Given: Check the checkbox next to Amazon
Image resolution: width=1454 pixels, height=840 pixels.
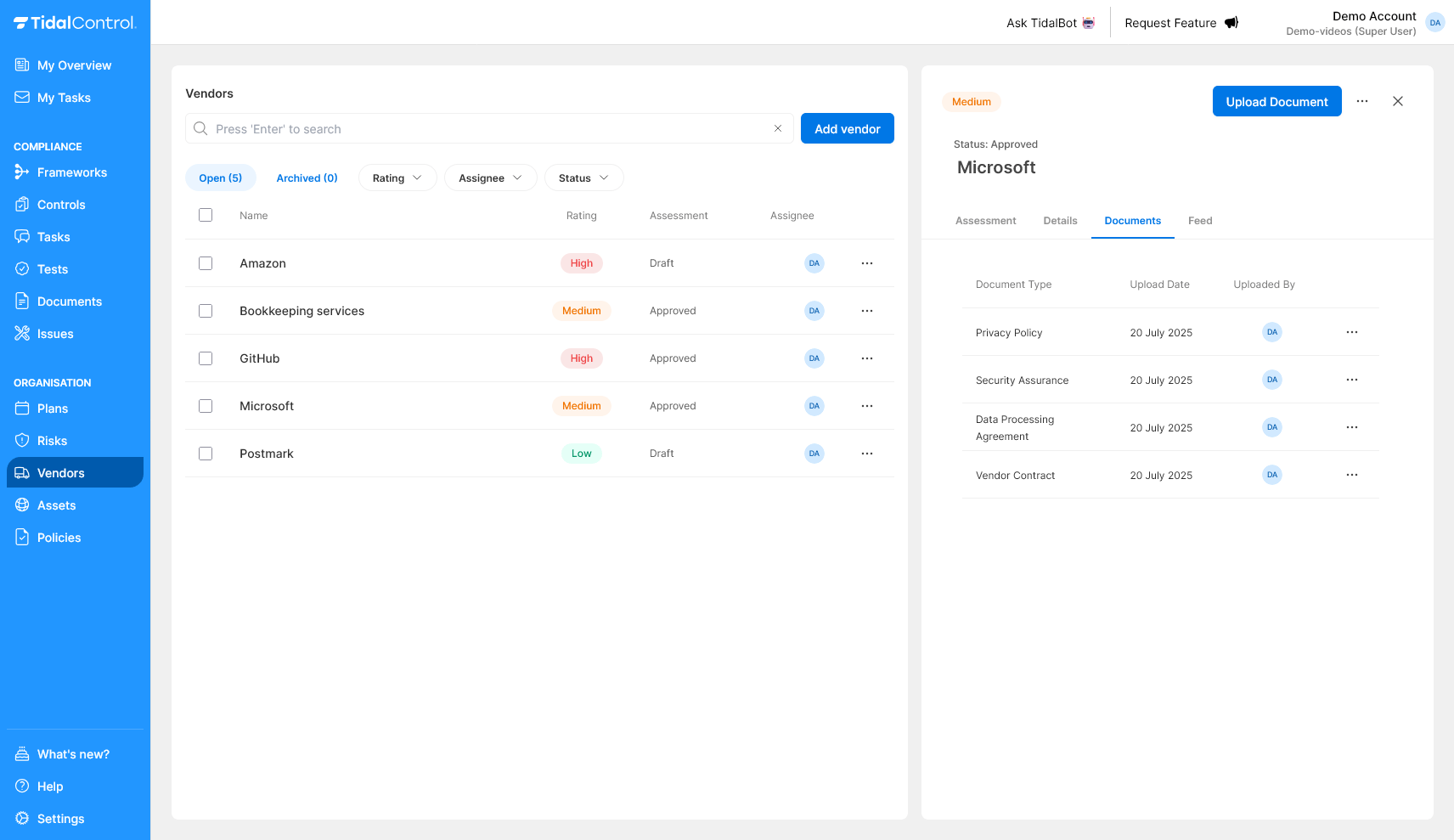Looking at the screenshot, I should click(x=206, y=262).
